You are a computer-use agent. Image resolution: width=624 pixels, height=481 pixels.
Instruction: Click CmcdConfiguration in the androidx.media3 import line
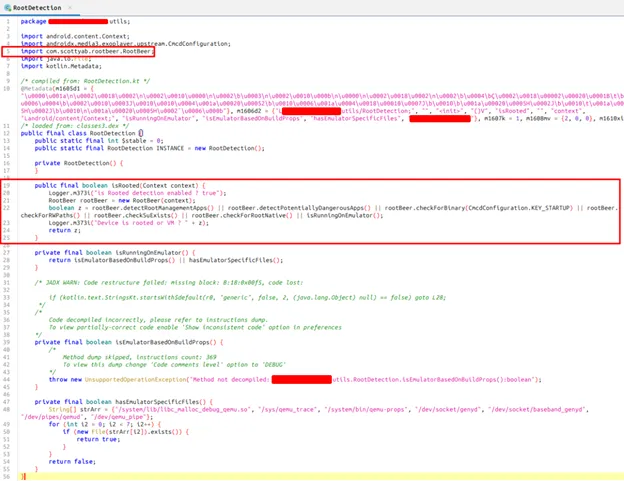[x=197, y=44]
